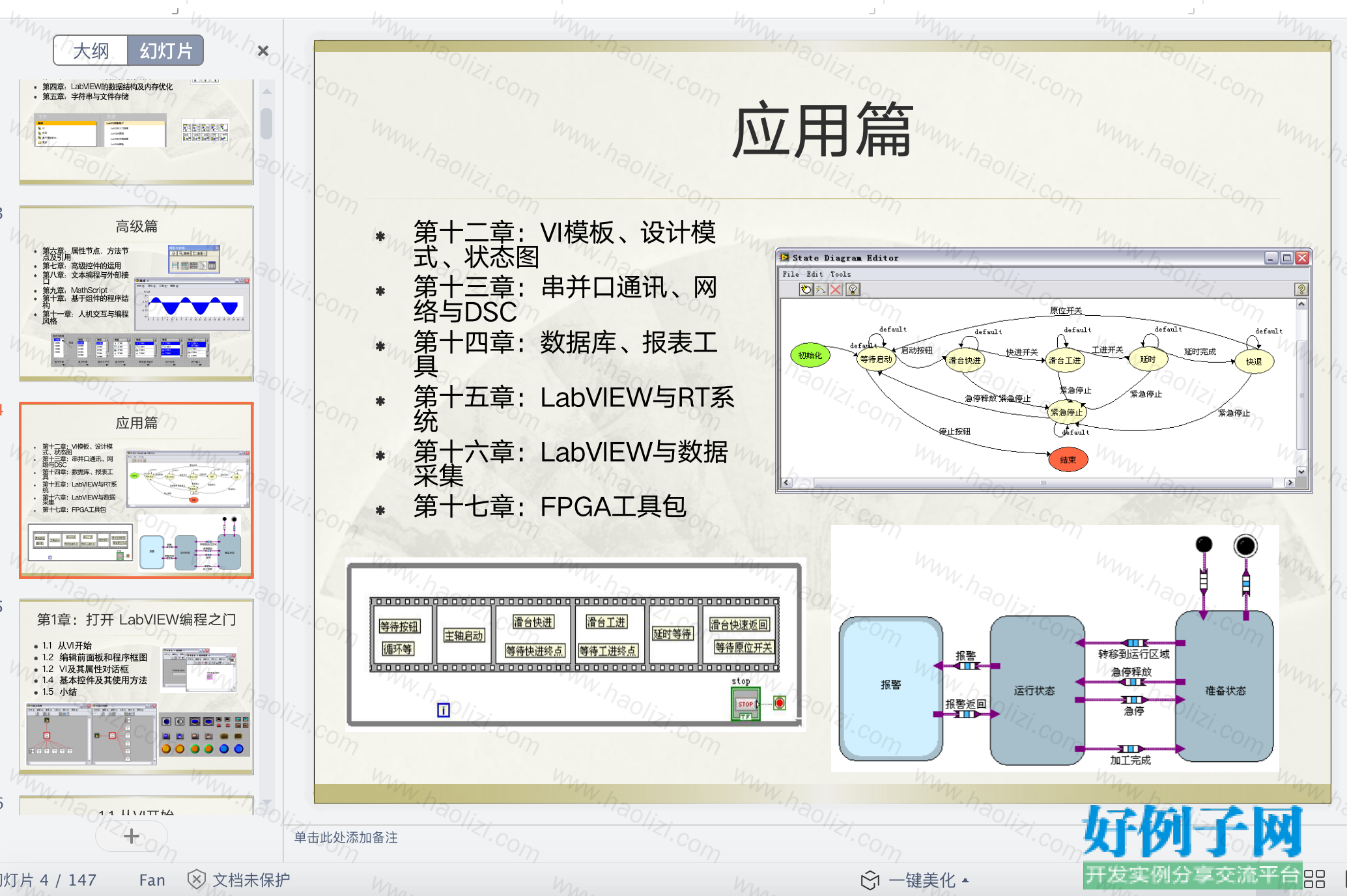Click the State Diagram Editor help icon
Image resolution: width=1347 pixels, height=896 pixels.
point(1301,289)
